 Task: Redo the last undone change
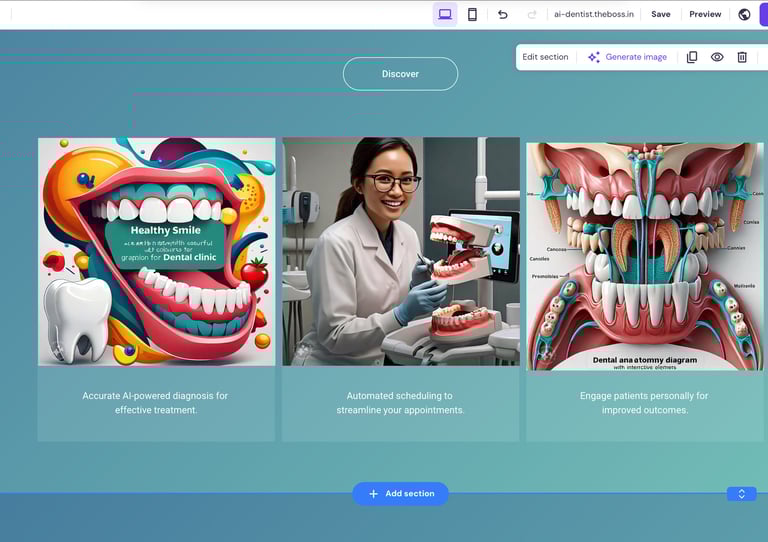tap(532, 14)
